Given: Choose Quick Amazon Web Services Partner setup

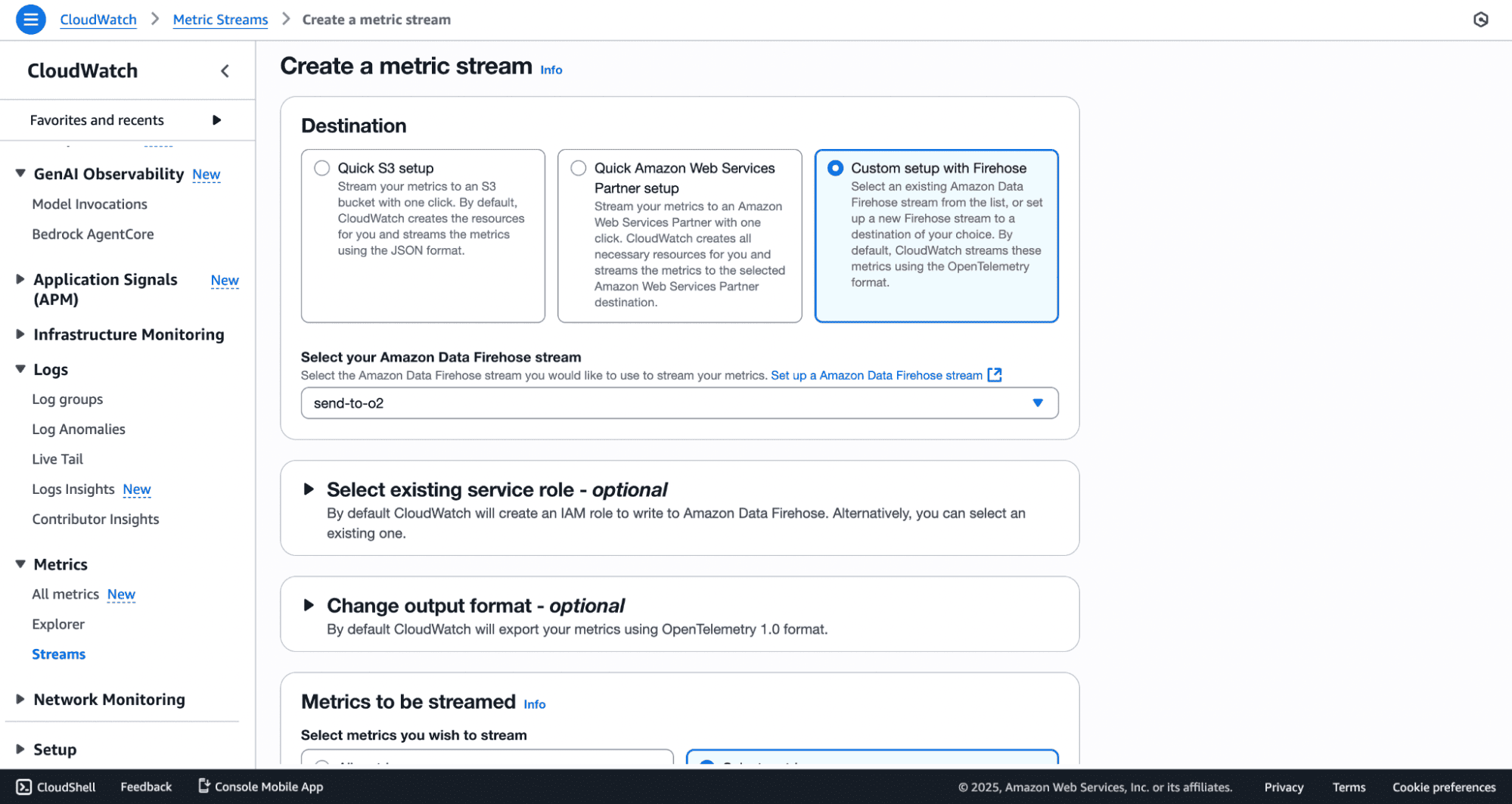Looking at the screenshot, I should click(x=579, y=168).
